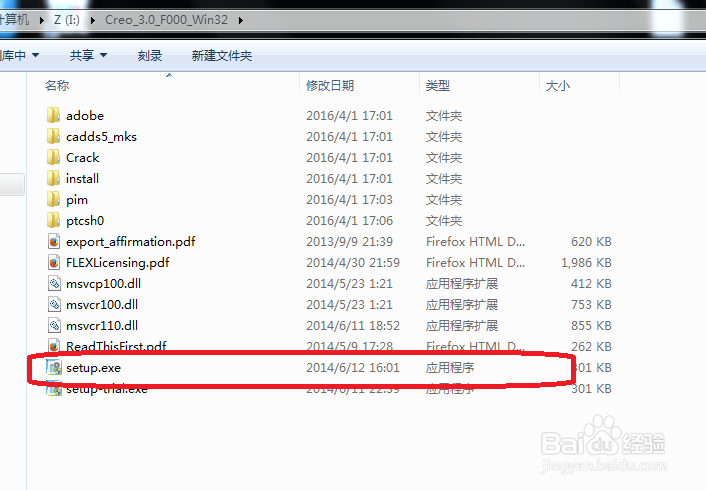This screenshot has width=706, height=490.
Task: Select the ptcsh0 folder icon
Action: [53, 220]
